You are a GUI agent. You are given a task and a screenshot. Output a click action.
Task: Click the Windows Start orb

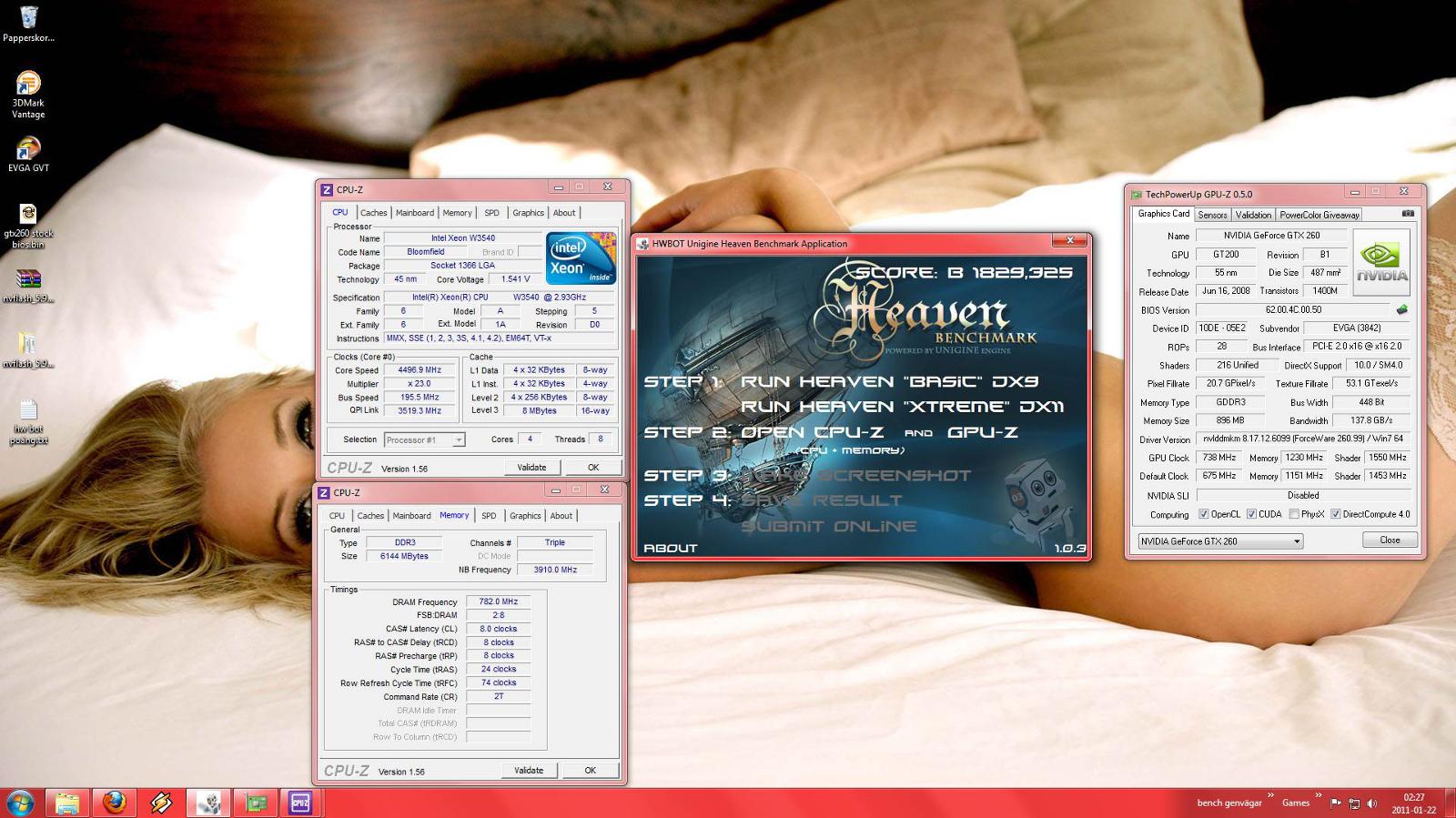pyautogui.click(x=20, y=803)
